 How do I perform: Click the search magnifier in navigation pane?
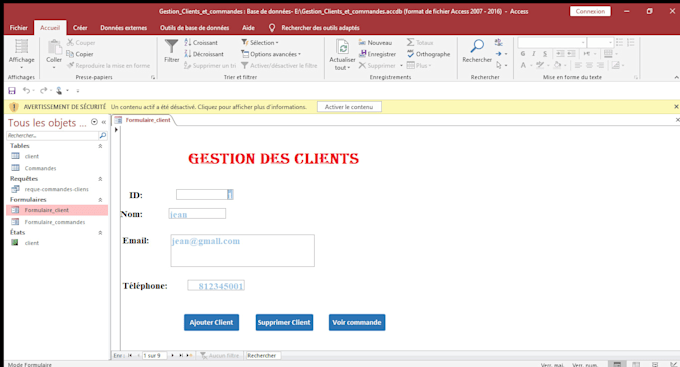102,135
